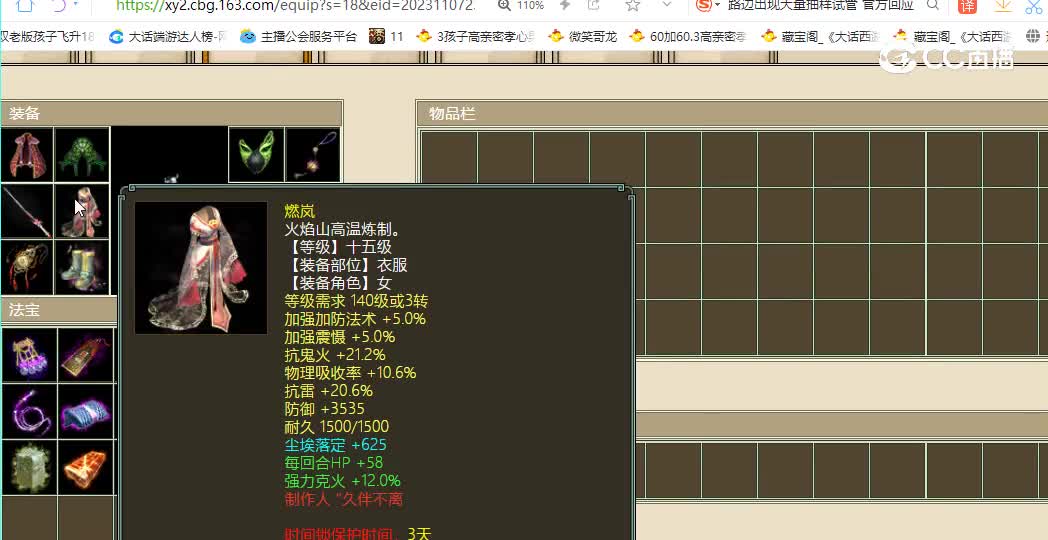The height and width of the screenshot is (540, 1048).
Task: Click the text 【装备部位】衣服
Action: click(x=346, y=266)
